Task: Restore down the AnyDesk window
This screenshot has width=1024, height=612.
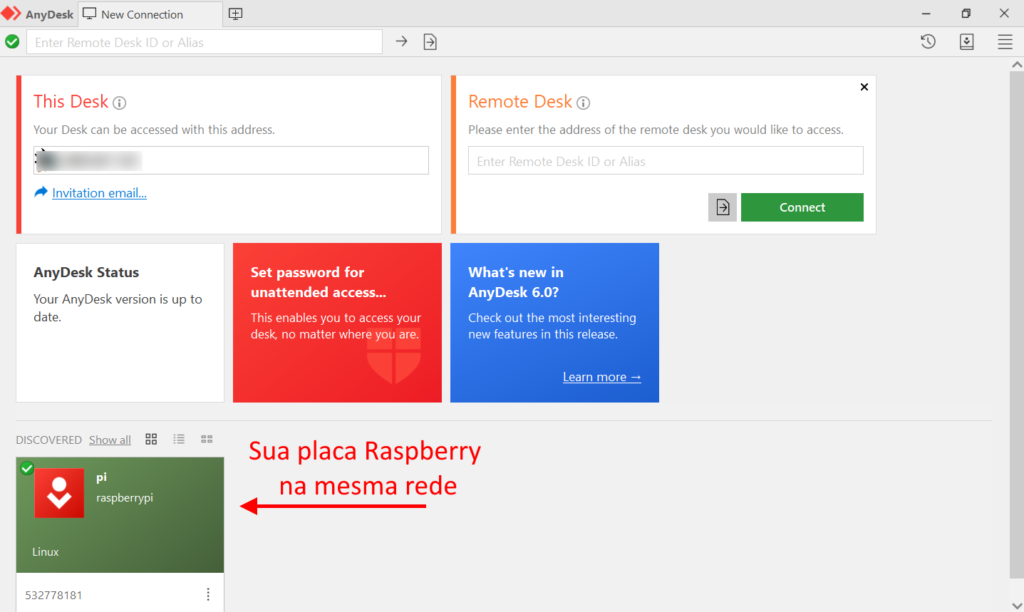Action: tap(966, 14)
